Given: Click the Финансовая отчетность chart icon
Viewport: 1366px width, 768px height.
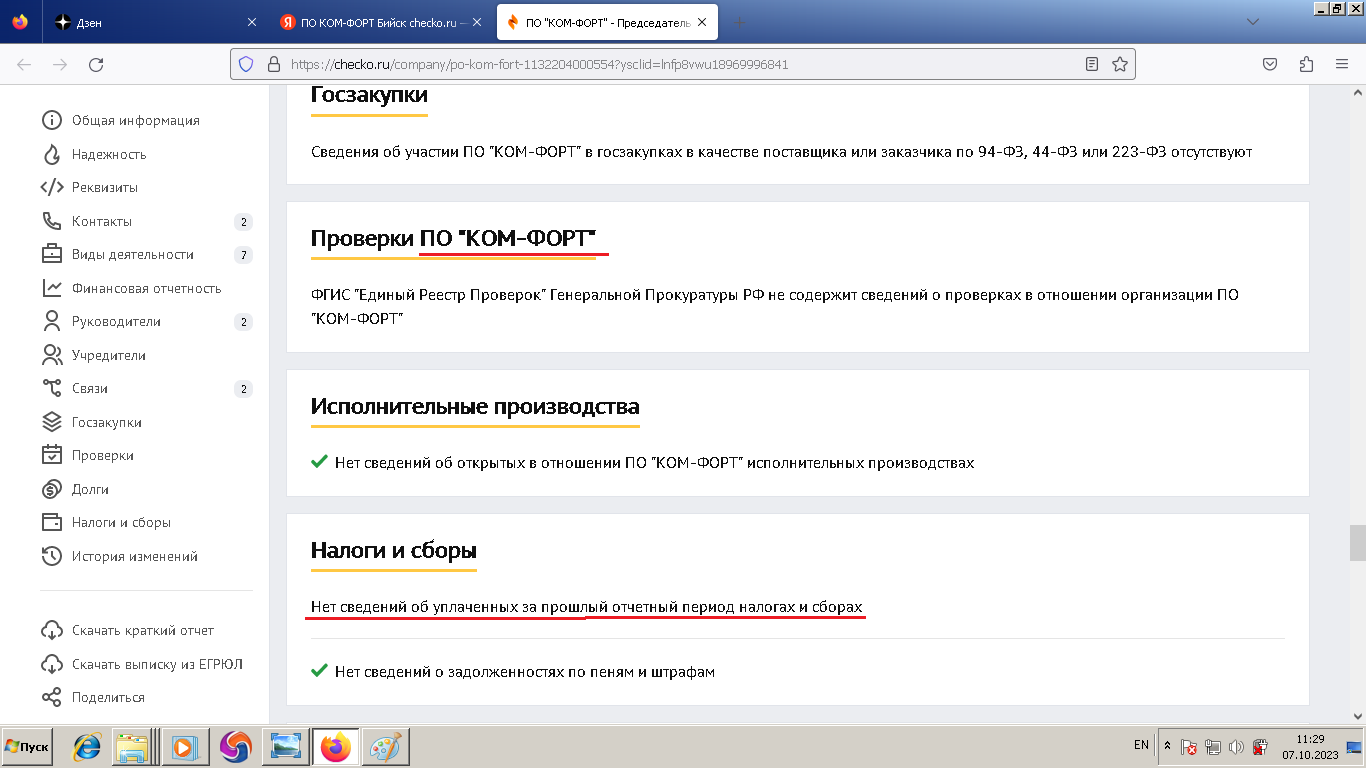Looking at the screenshot, I should click(x=52, y=288).
